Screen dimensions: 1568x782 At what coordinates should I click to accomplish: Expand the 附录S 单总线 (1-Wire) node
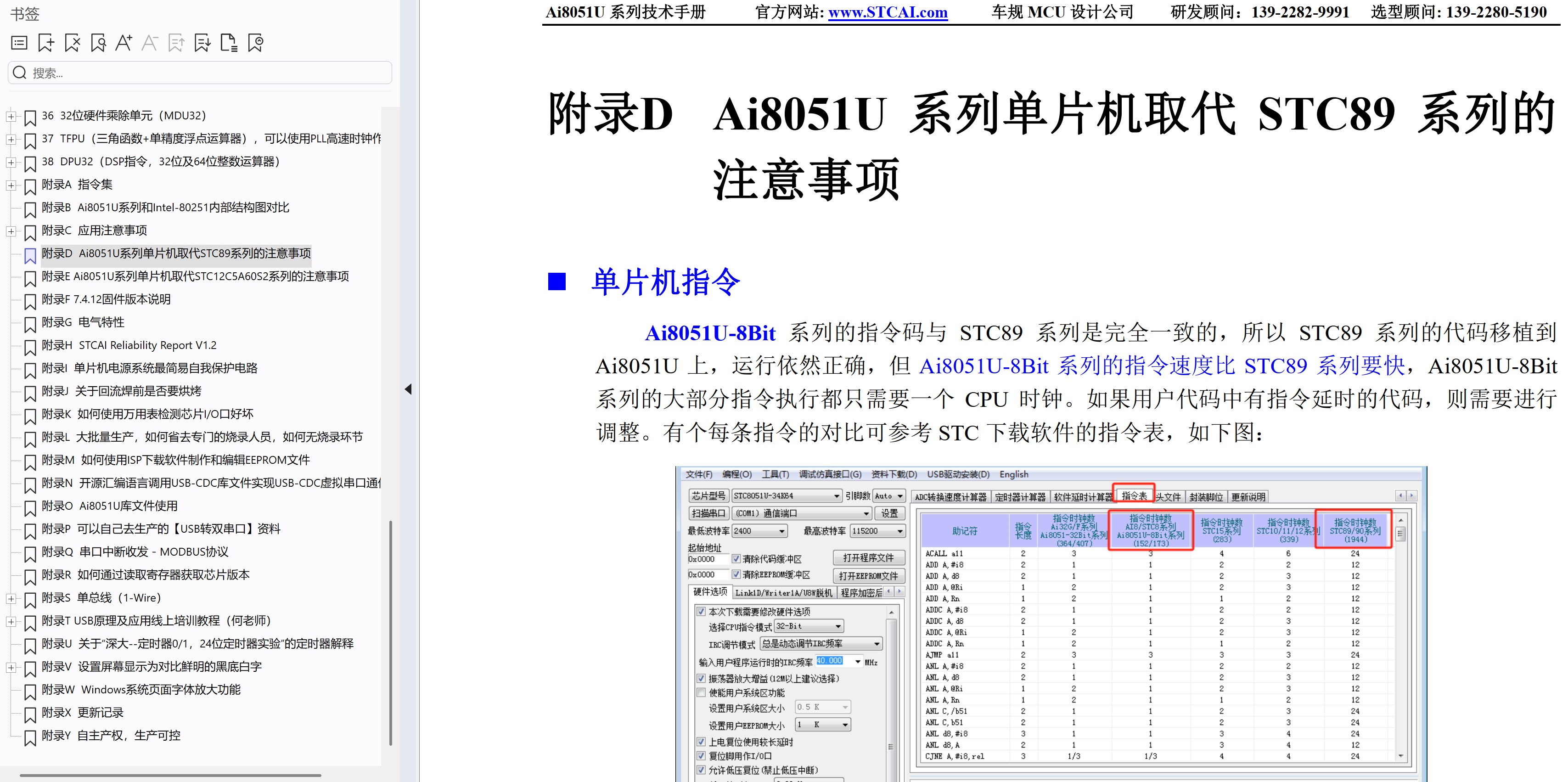click(11, 598)
